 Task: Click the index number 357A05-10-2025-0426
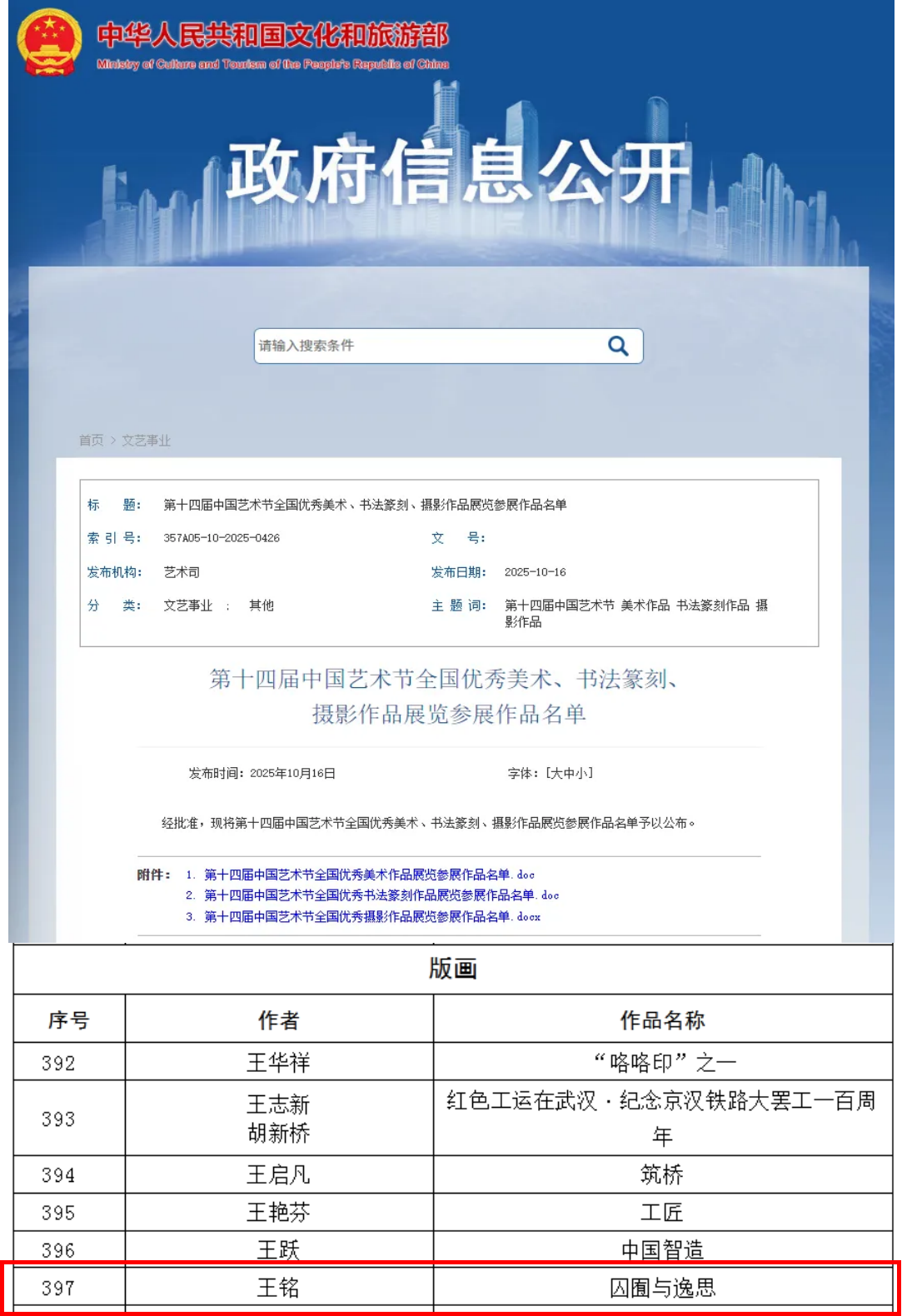[222, 538]
